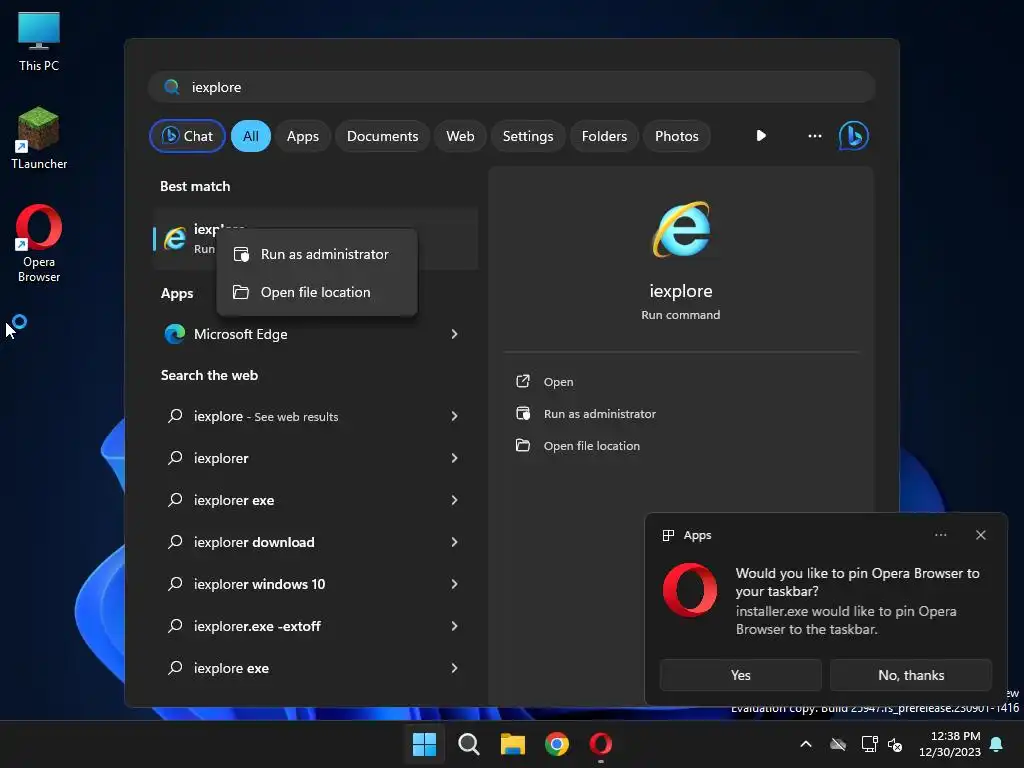Select Open file location in context menu
This screenshot has width=1024, height=768.
[317, 292]
